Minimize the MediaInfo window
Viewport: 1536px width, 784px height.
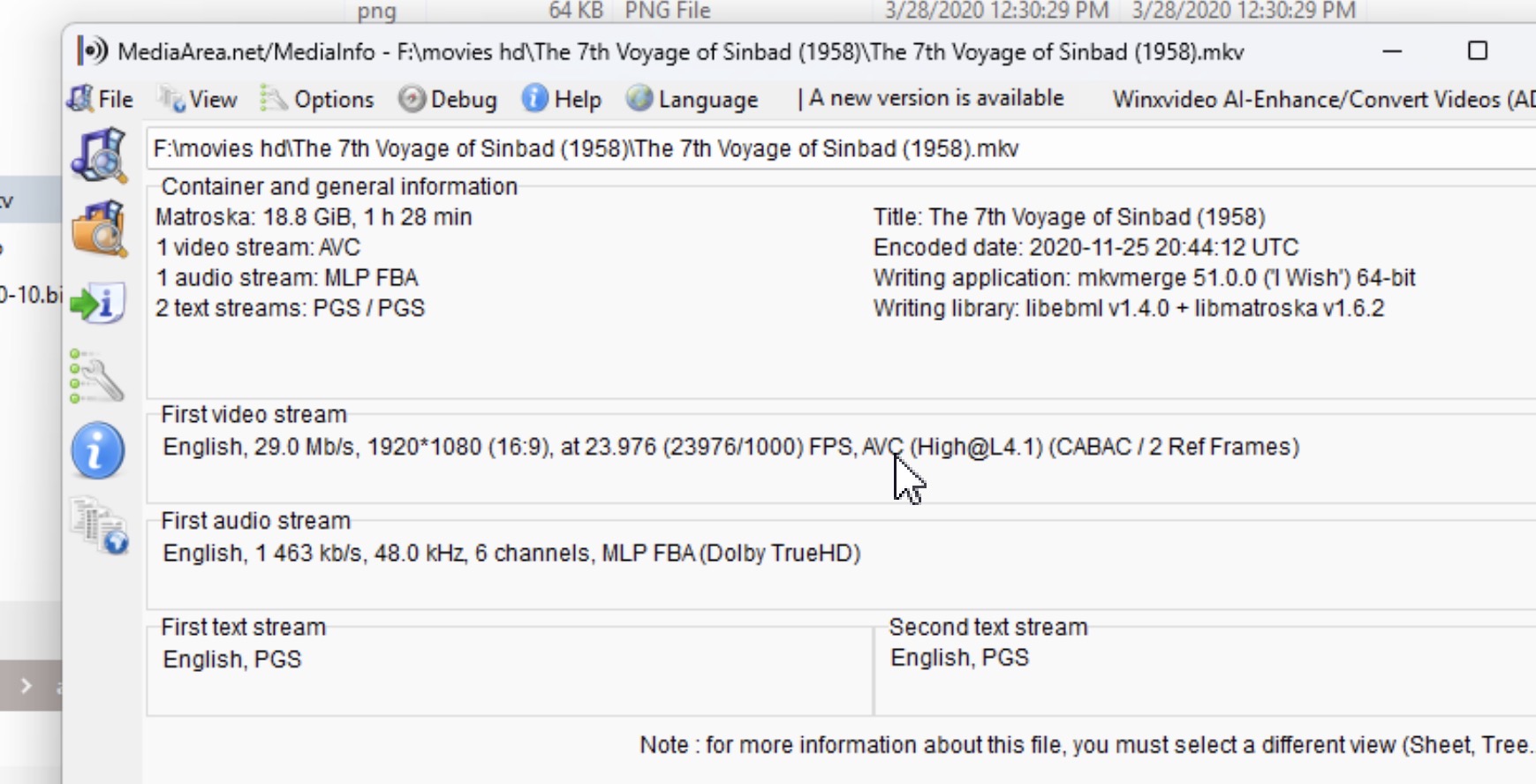1393,51
